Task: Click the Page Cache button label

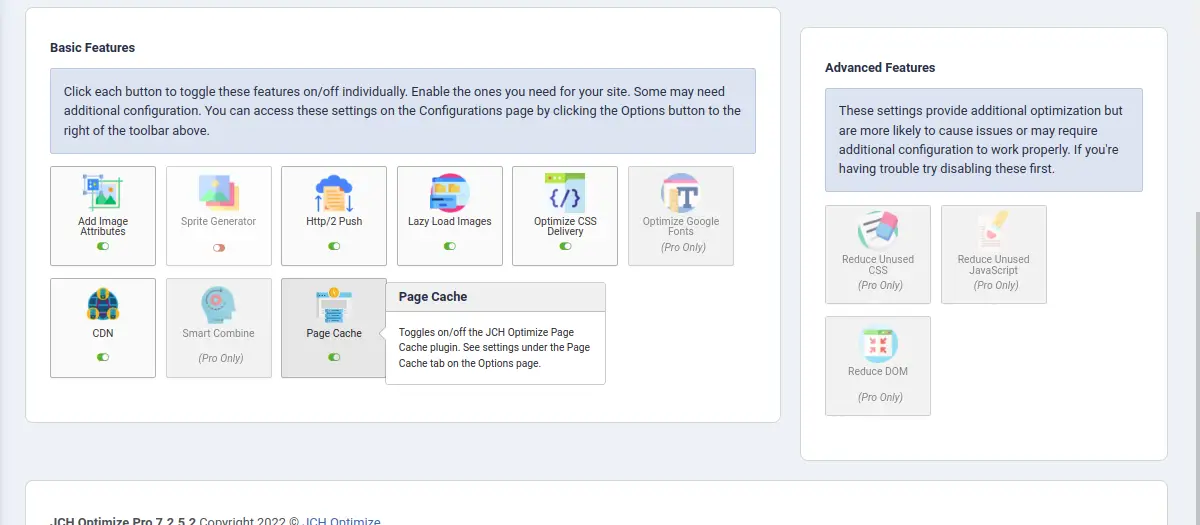Action: (334, 333)
